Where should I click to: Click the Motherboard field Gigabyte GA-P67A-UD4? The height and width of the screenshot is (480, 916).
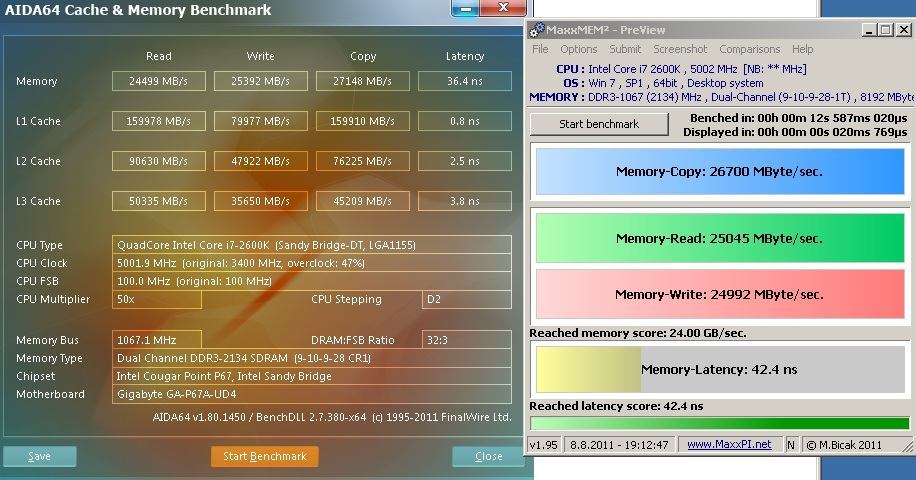pos(311,394)
